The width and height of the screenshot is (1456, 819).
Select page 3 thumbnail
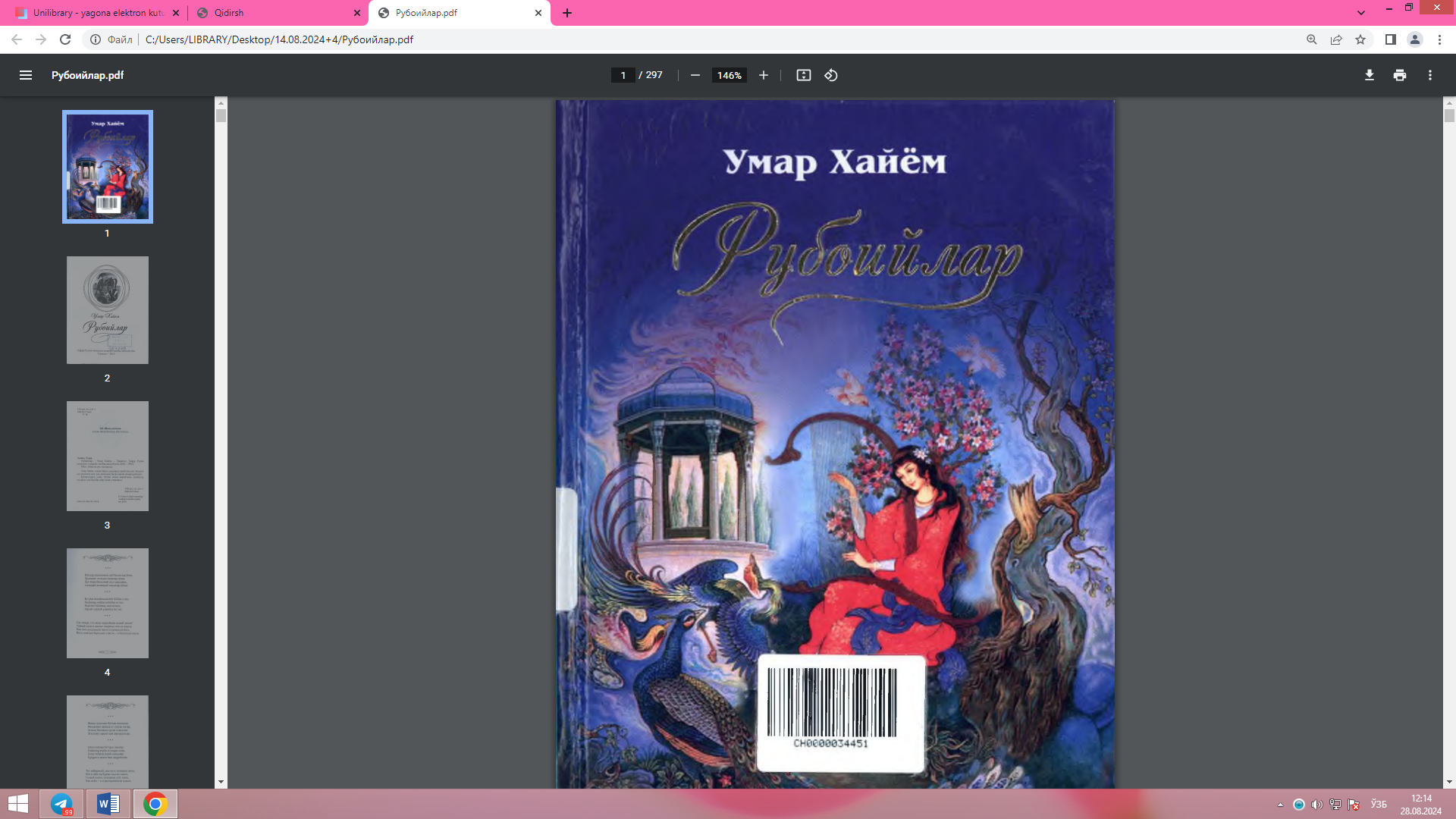coord(108,456)
